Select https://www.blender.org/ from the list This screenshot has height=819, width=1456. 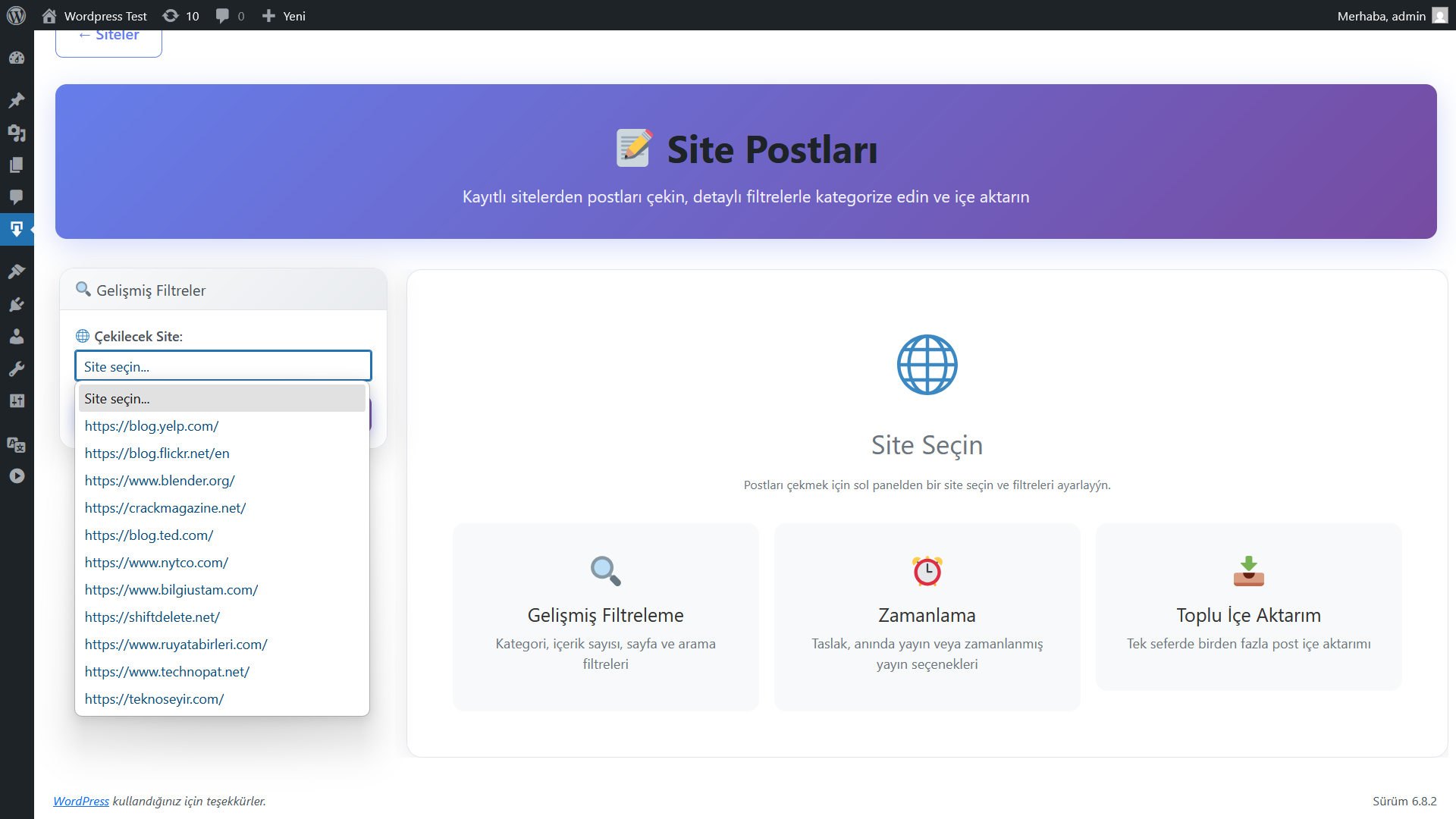222,480
